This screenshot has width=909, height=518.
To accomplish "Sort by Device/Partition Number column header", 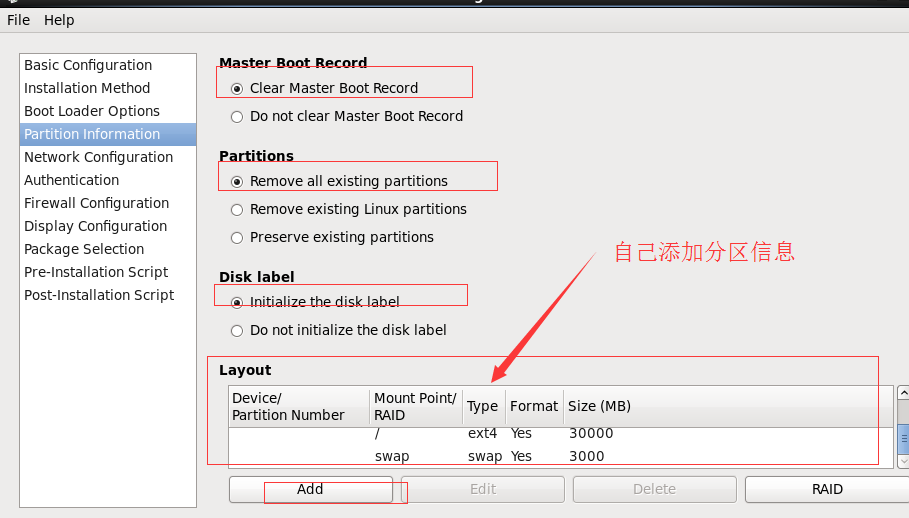I will pos(299,407).
